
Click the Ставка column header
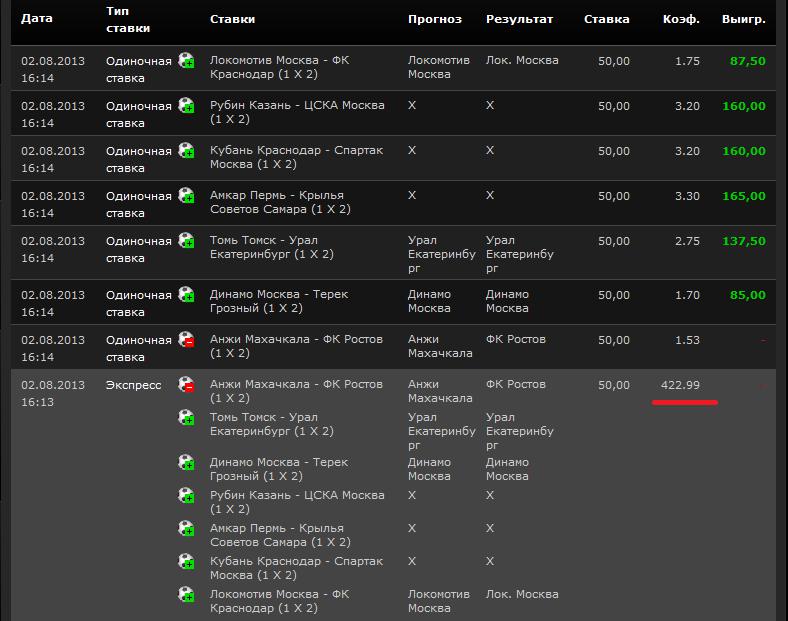tap(607, 19)
